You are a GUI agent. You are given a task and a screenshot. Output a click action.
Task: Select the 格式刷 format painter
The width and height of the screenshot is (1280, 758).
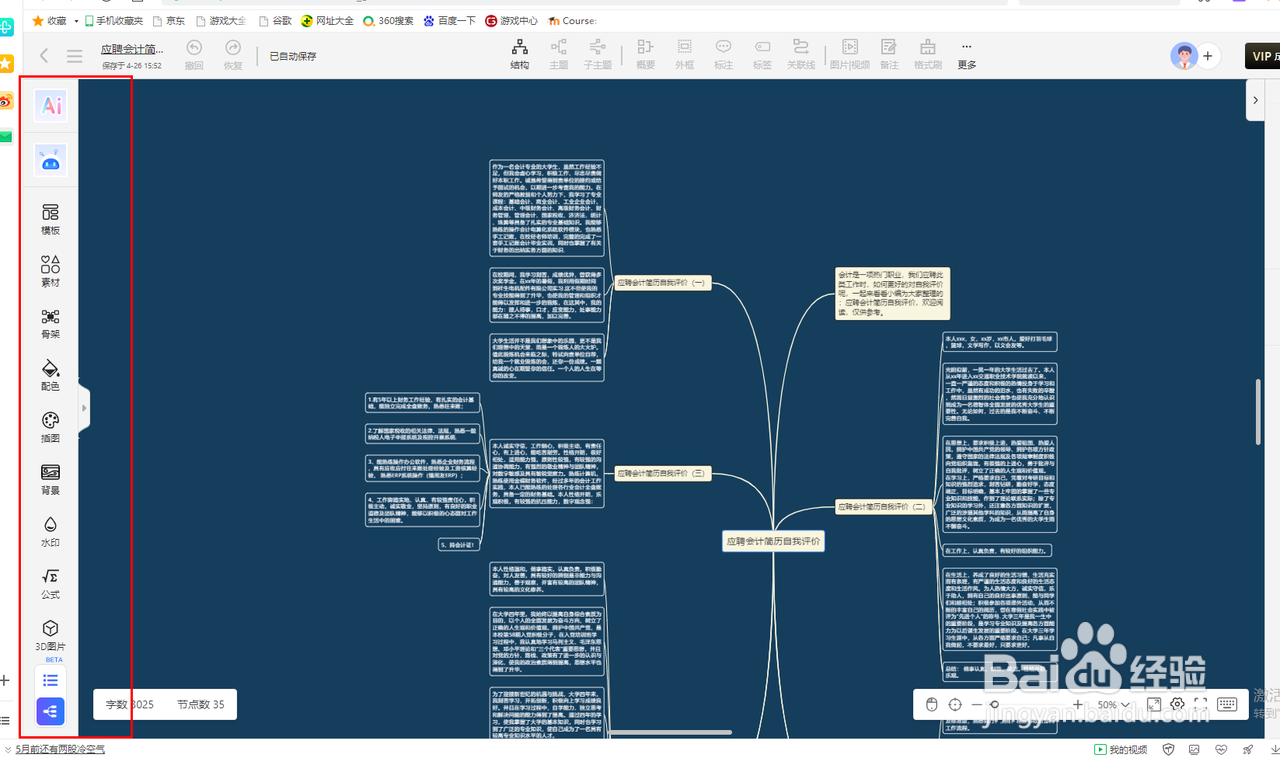click(x=928, y=55)
